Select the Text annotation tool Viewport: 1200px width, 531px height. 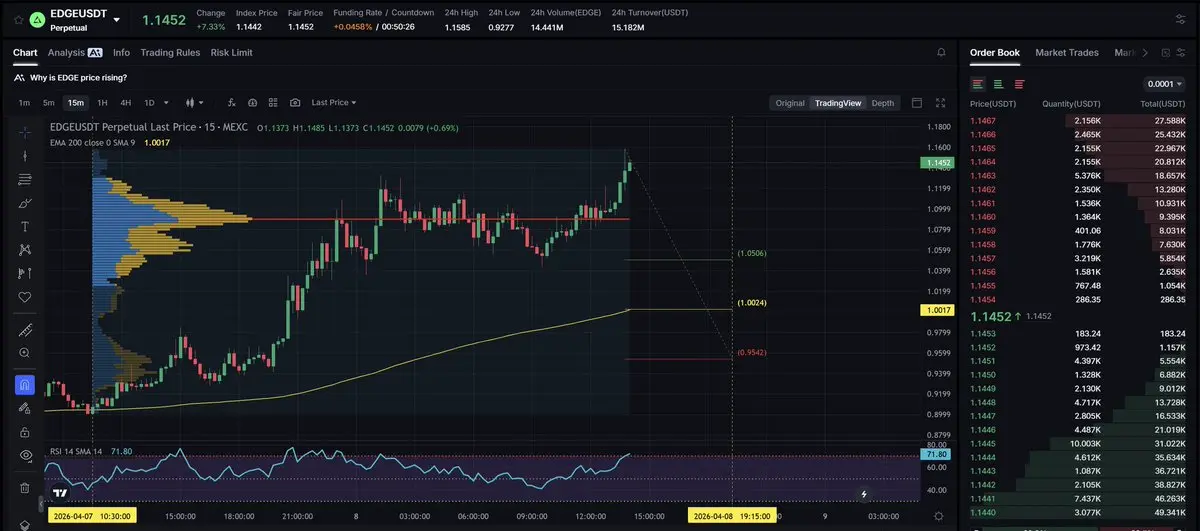25,226
